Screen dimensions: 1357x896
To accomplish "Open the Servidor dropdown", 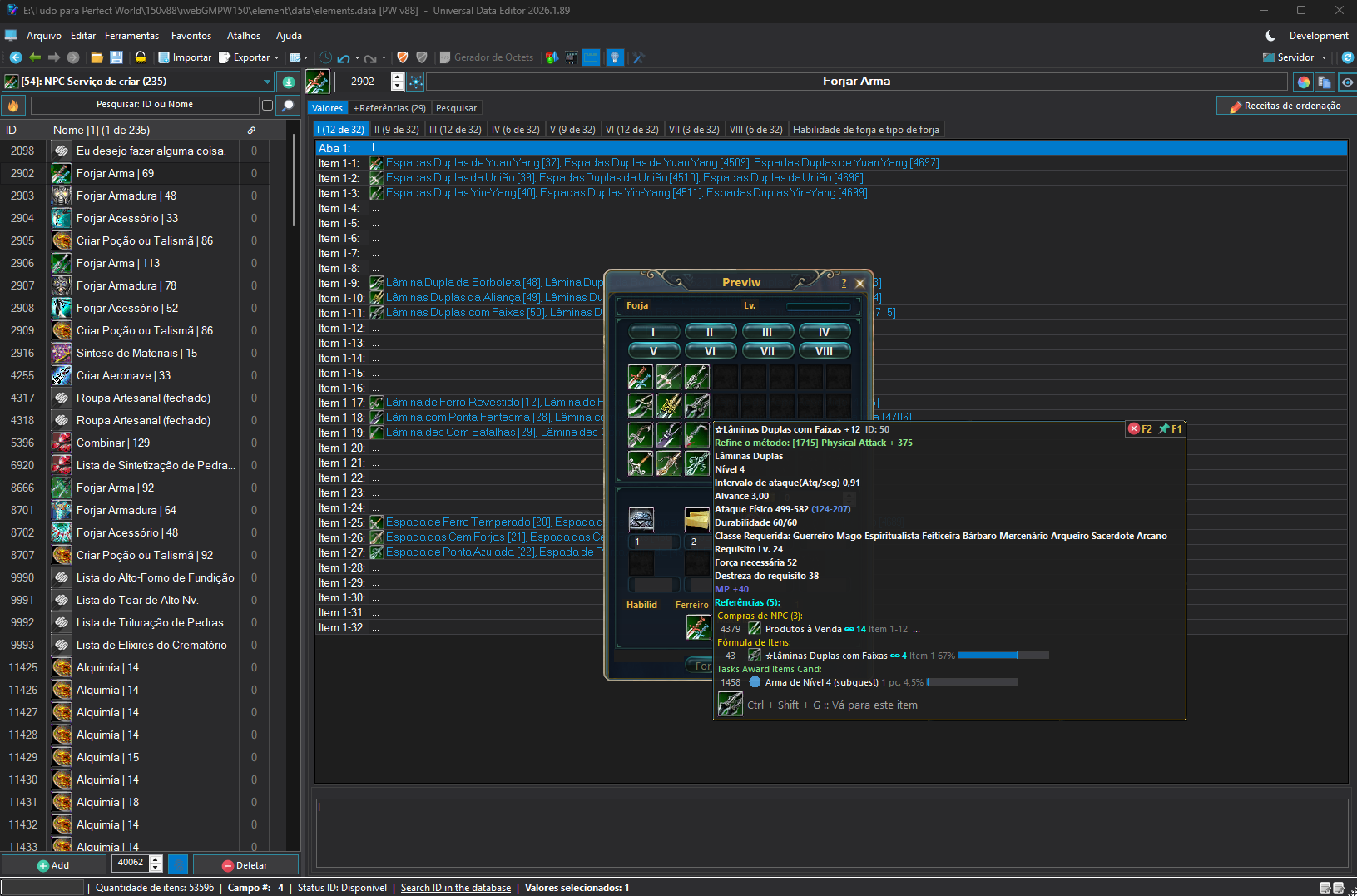I will click(1324, 58).
